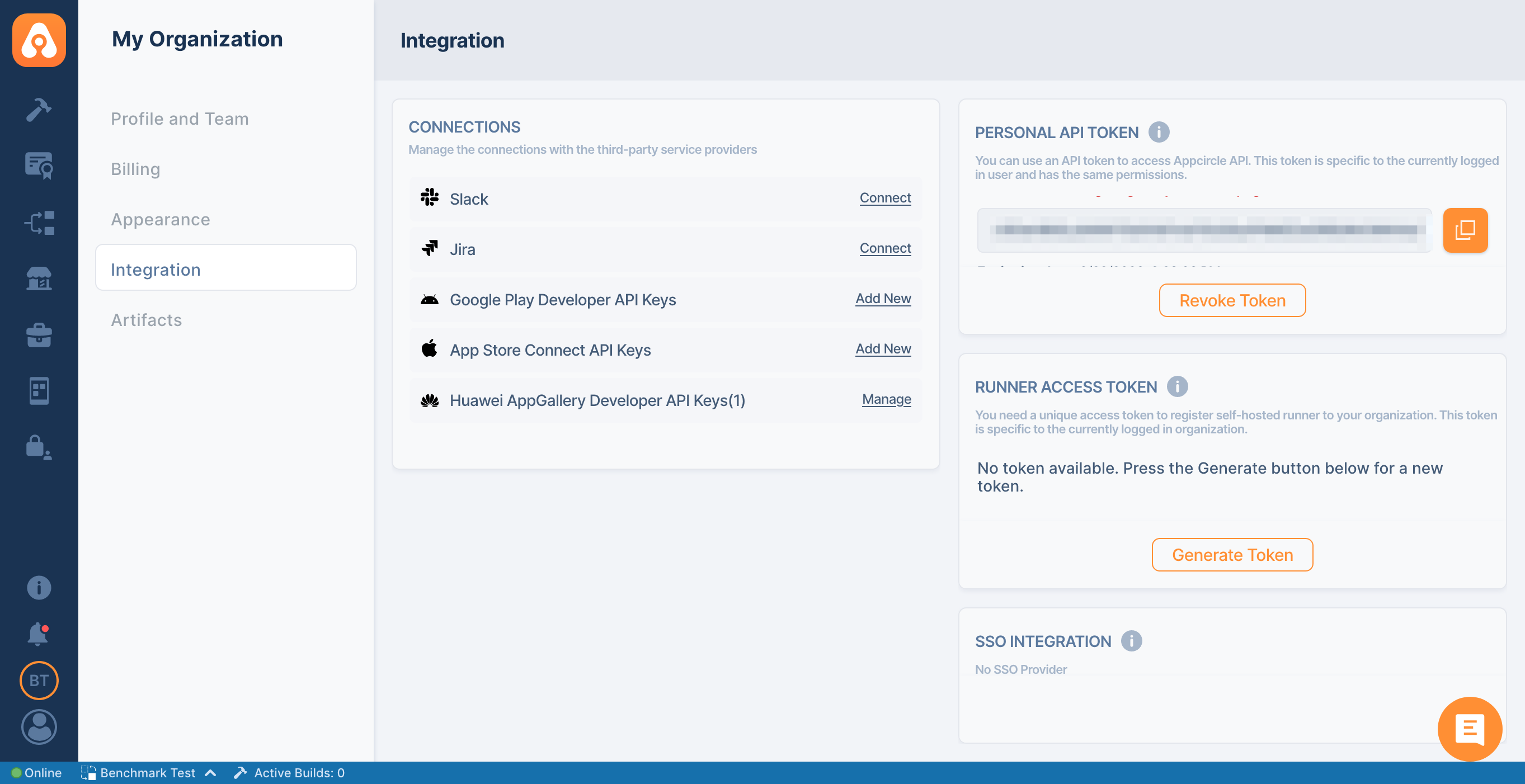Manage Huawei AppGallery API keys
Viewport: 1525px width, 784px height.
pos(886,399)
